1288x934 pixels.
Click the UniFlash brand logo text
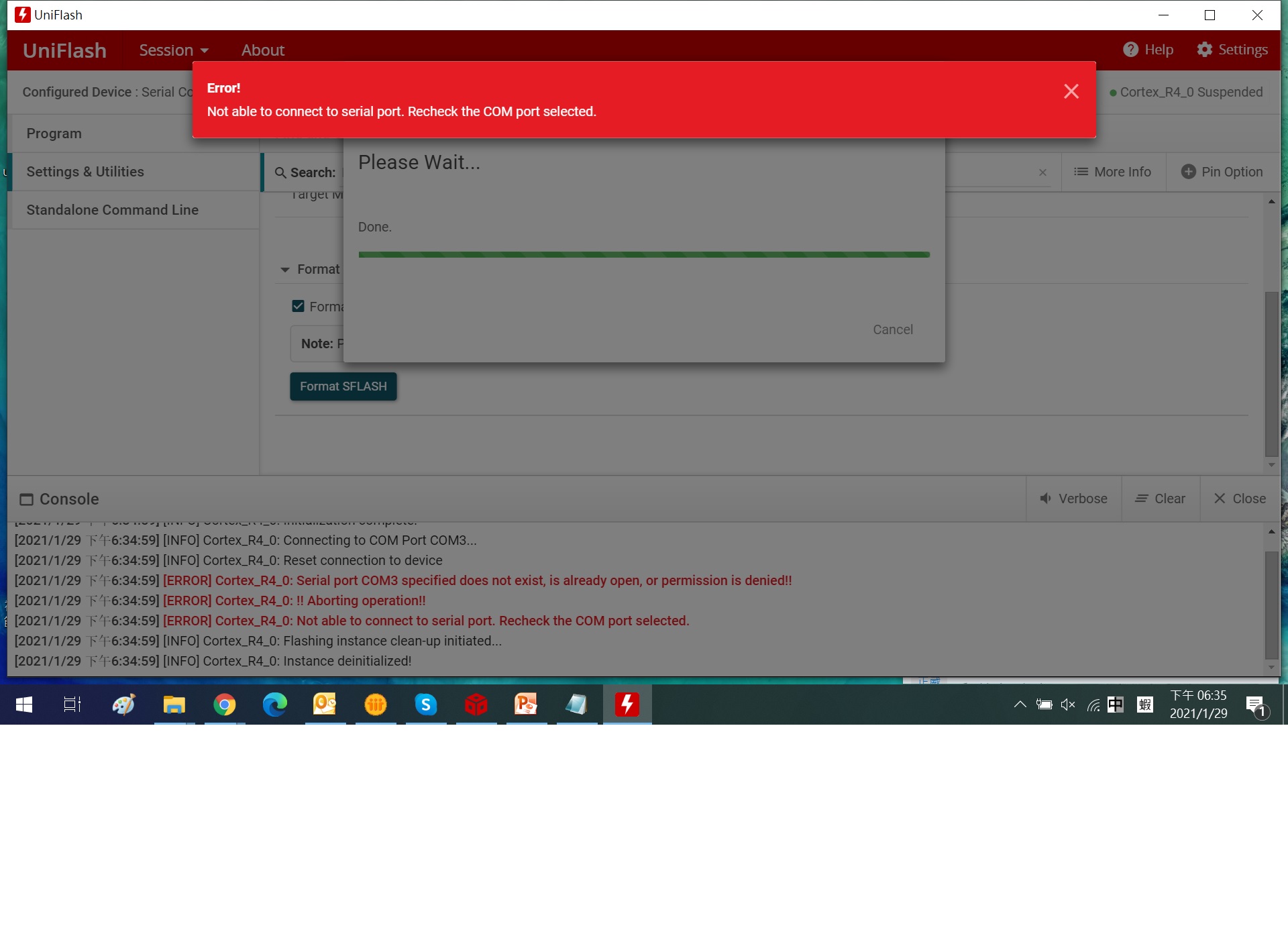point(64,50)
